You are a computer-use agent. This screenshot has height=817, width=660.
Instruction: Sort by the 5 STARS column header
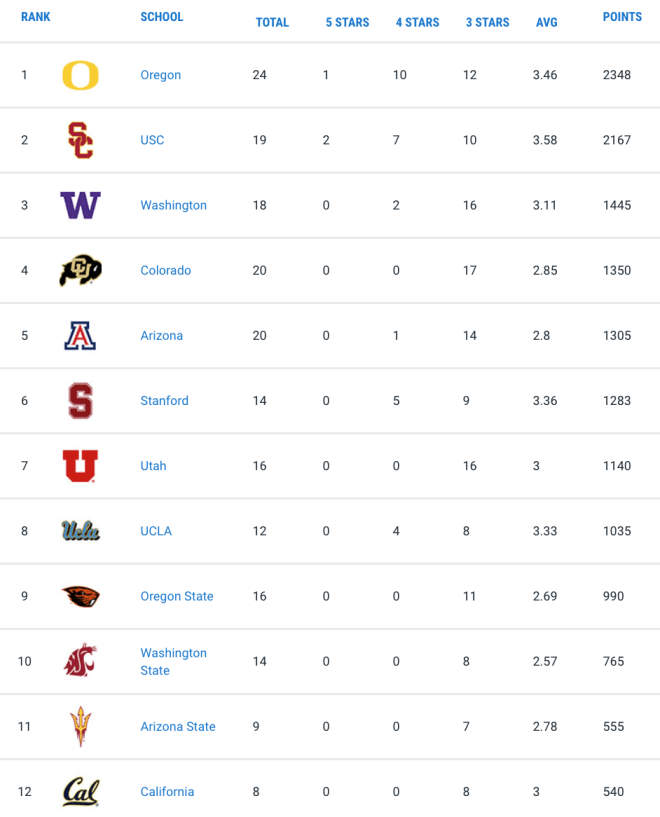point(347,22)
